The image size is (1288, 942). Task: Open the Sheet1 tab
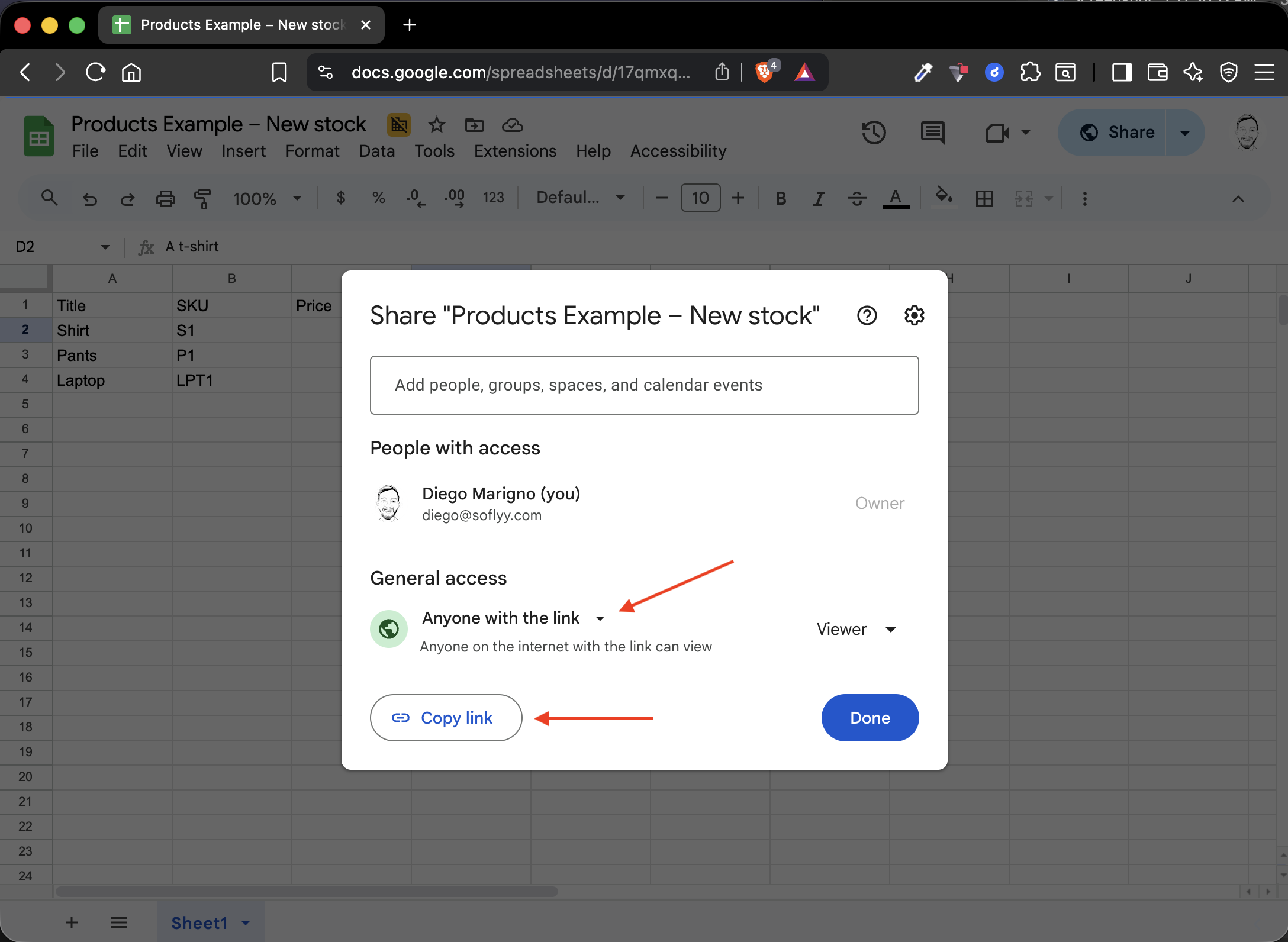(199, 922)
